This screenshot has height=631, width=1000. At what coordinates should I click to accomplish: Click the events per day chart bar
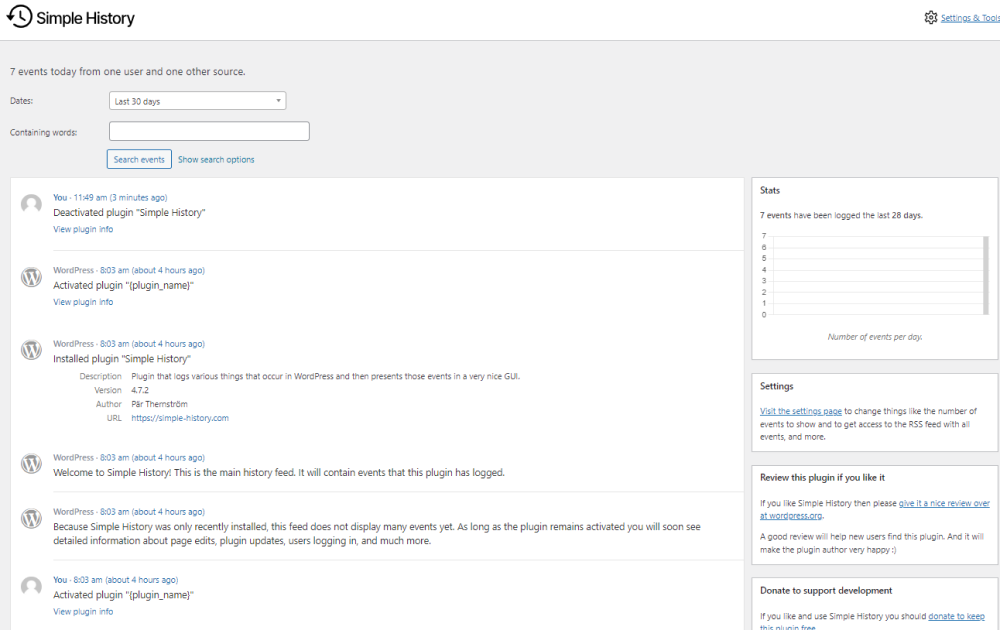(x=985, y=276)
